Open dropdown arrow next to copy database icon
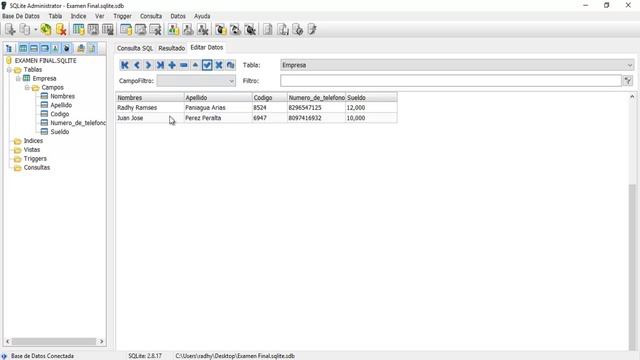The width and height of the screenshot is (640, 360). coord(36,29)
